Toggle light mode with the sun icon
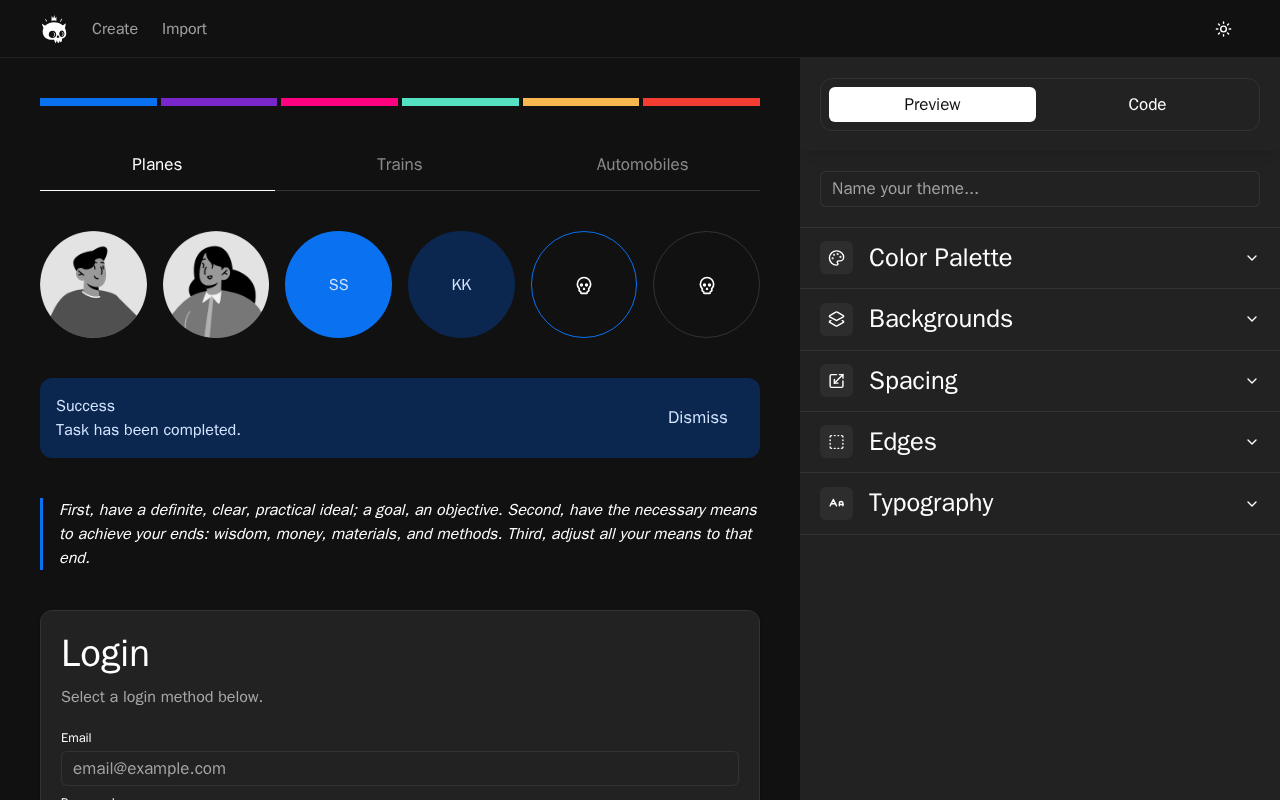 point(1223,29)
